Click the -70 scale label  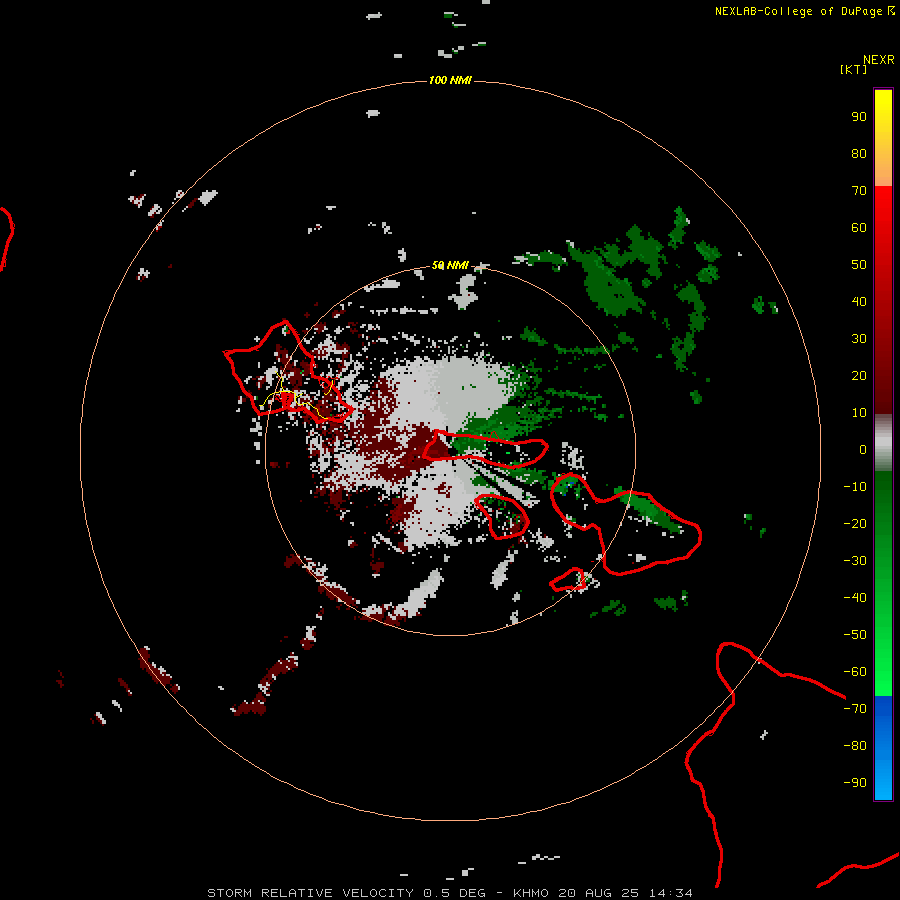point(855,709)
